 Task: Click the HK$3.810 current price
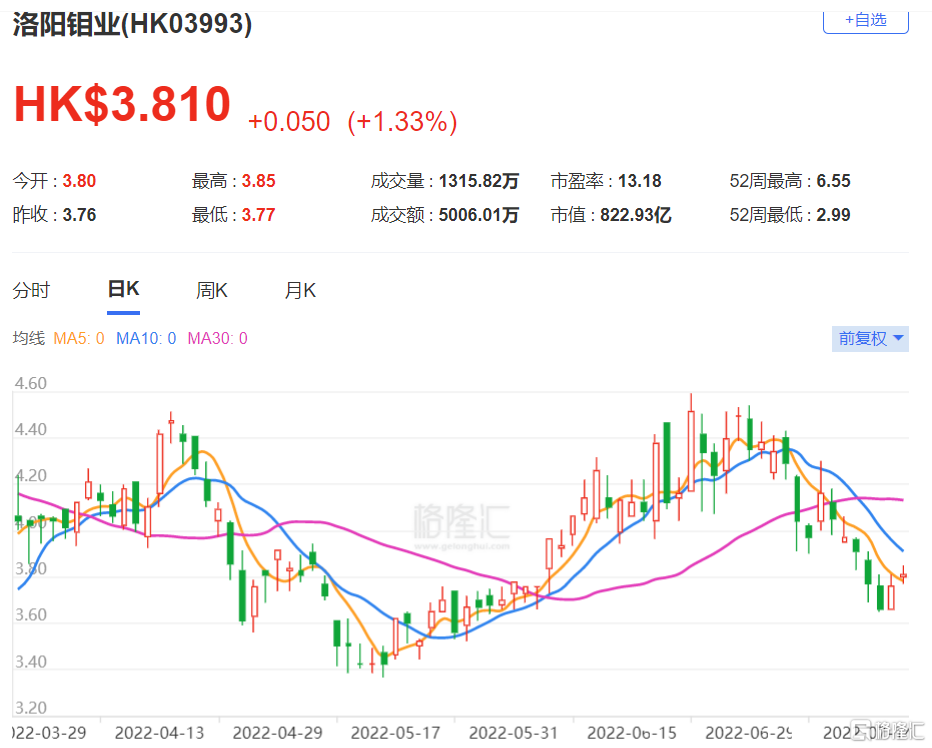pos(122,104)
